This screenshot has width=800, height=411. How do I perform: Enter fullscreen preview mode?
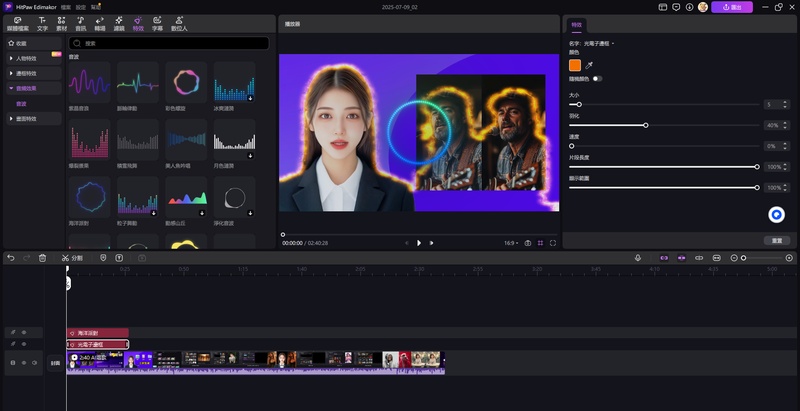553,243
